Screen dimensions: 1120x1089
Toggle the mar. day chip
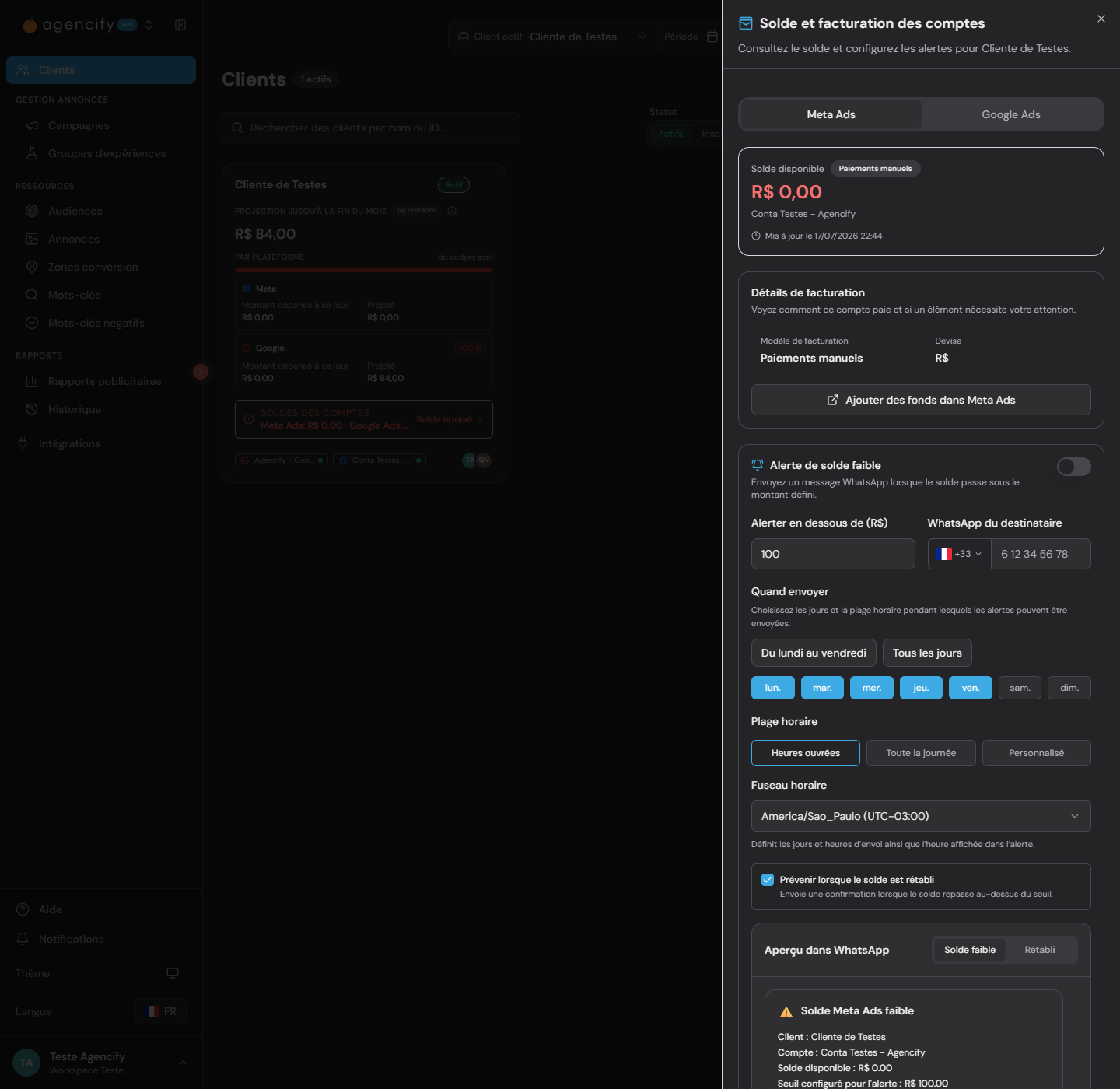point(822,688)
